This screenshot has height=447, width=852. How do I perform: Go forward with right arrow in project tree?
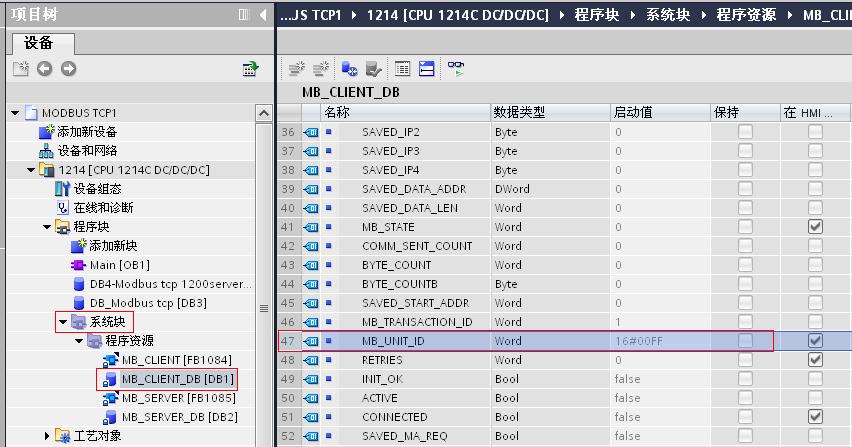68,69
